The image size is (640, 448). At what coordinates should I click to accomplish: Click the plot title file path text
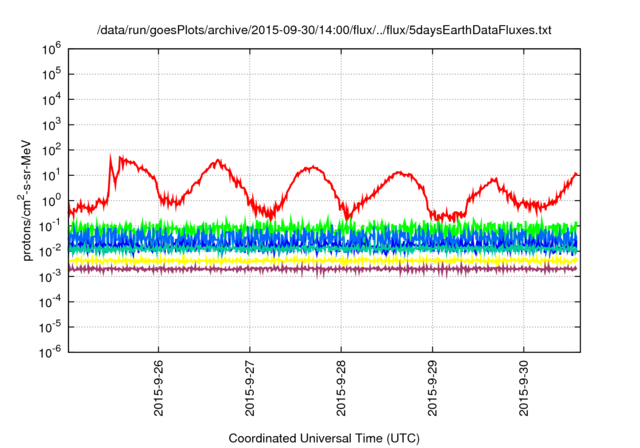[324, 30]
